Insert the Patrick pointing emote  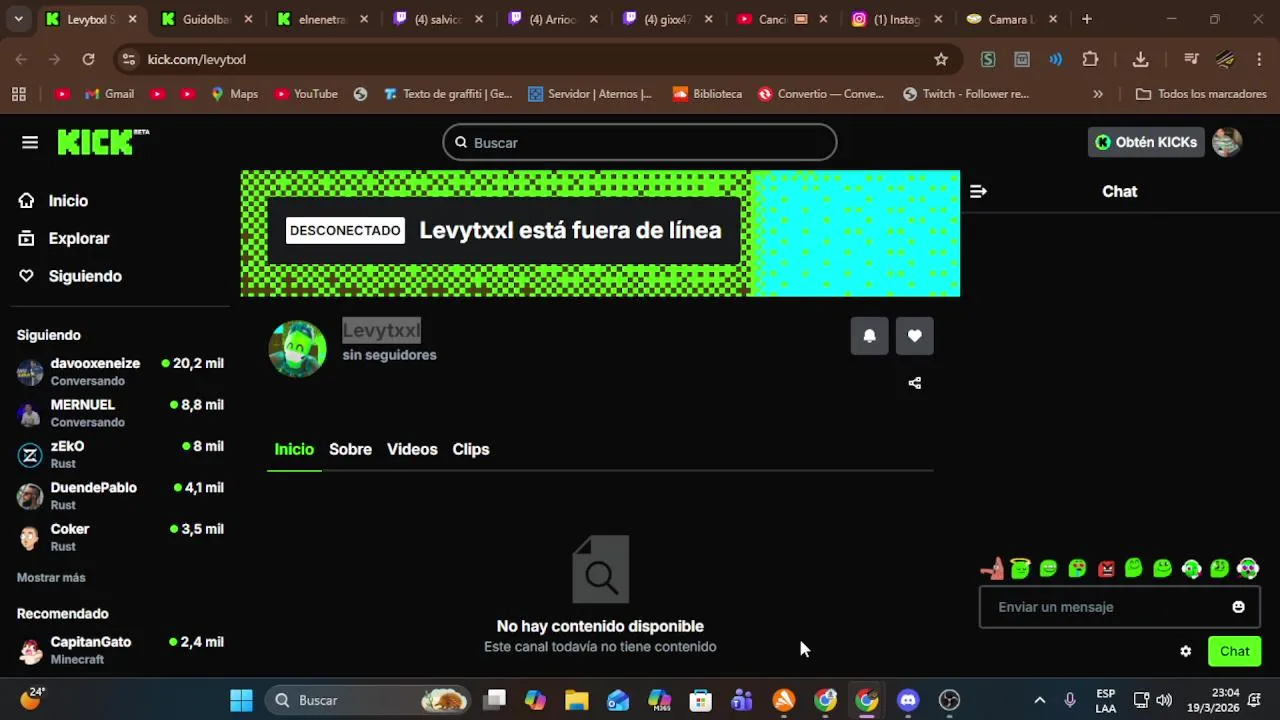(x=992, y=569)
